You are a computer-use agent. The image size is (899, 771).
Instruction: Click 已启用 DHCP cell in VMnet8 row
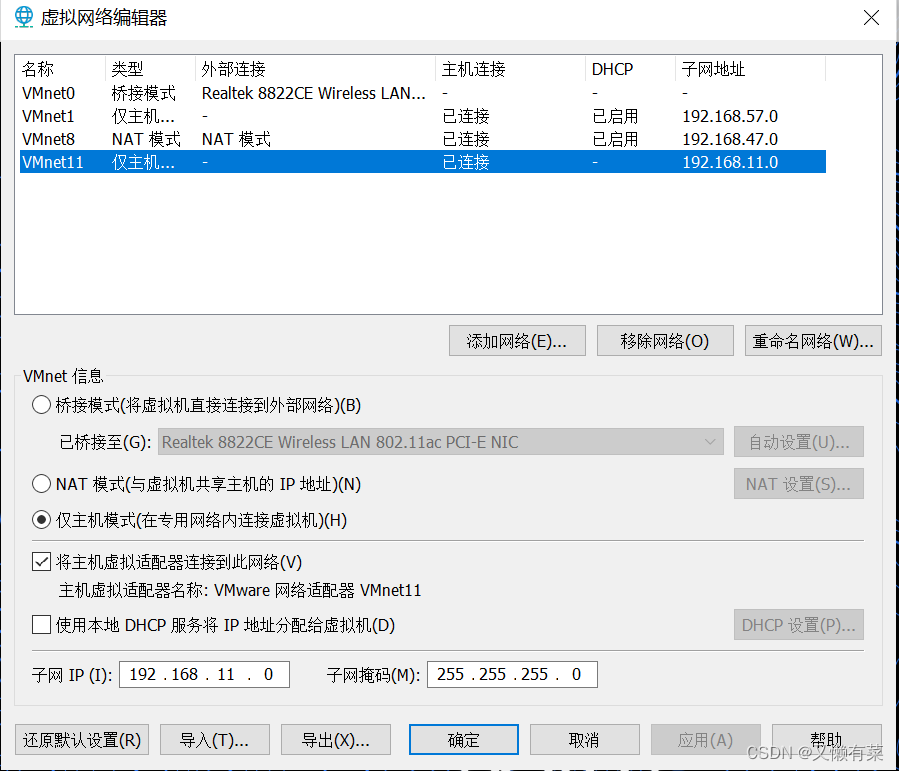pos(615,139)
